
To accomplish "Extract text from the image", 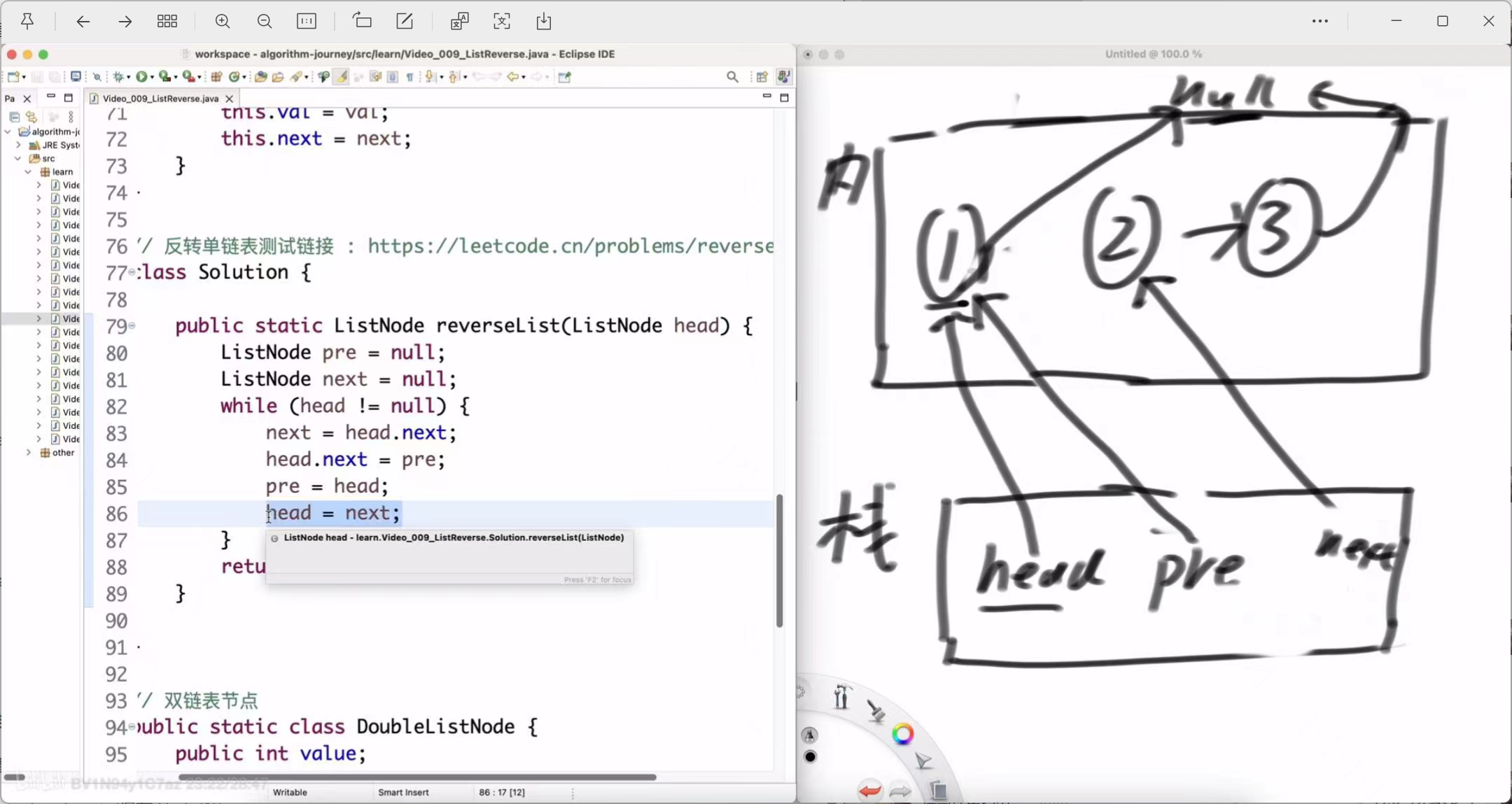I will (502, 21).
